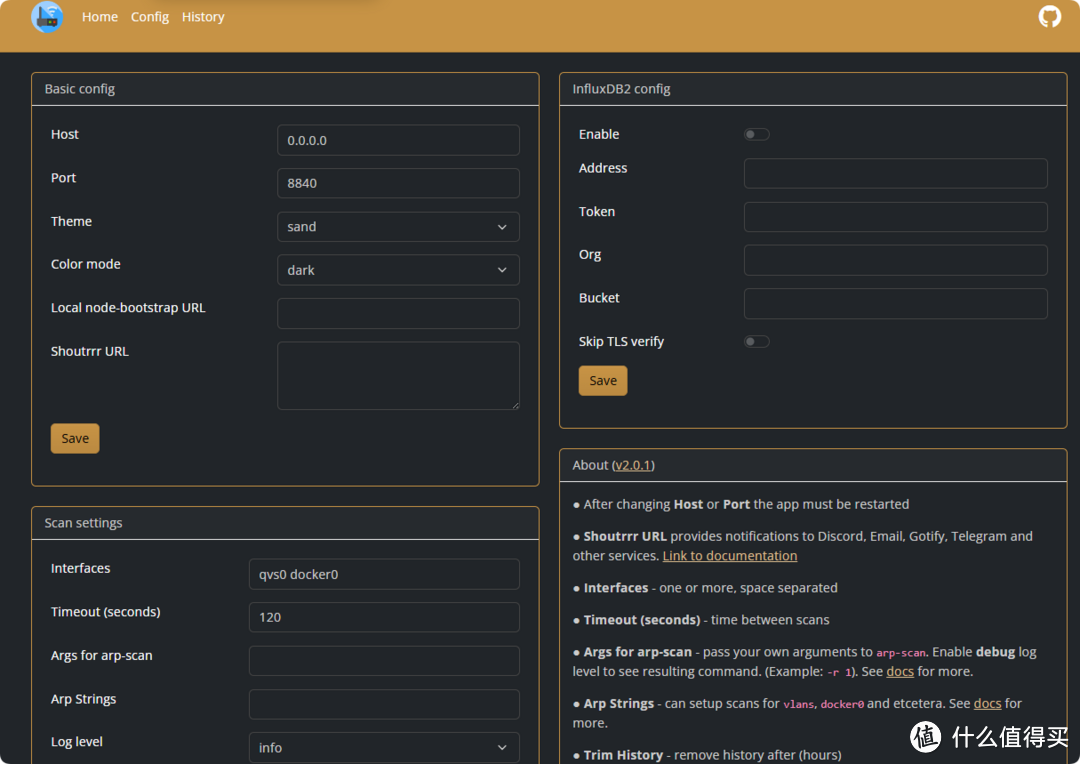Open the v2.0.1 version link

[x=633, y=465]
